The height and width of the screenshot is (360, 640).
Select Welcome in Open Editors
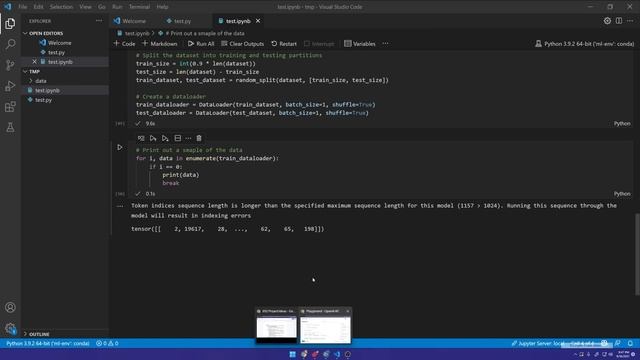60,43
